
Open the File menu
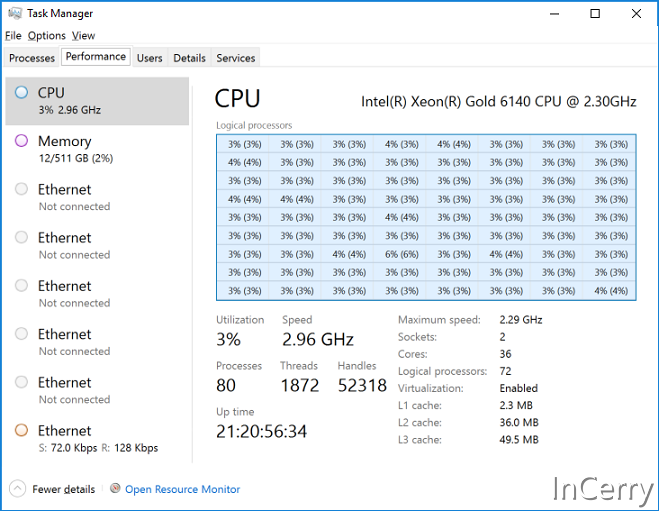13,36
